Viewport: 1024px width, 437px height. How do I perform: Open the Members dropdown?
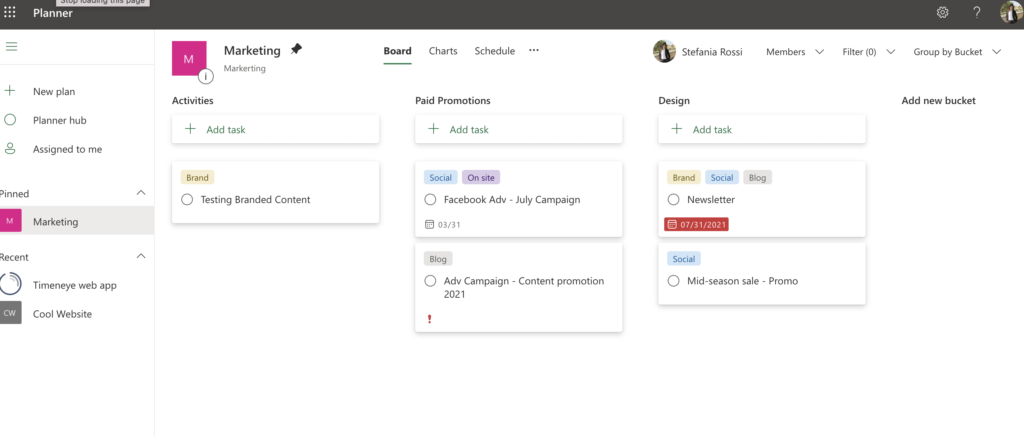coord(795,52)
